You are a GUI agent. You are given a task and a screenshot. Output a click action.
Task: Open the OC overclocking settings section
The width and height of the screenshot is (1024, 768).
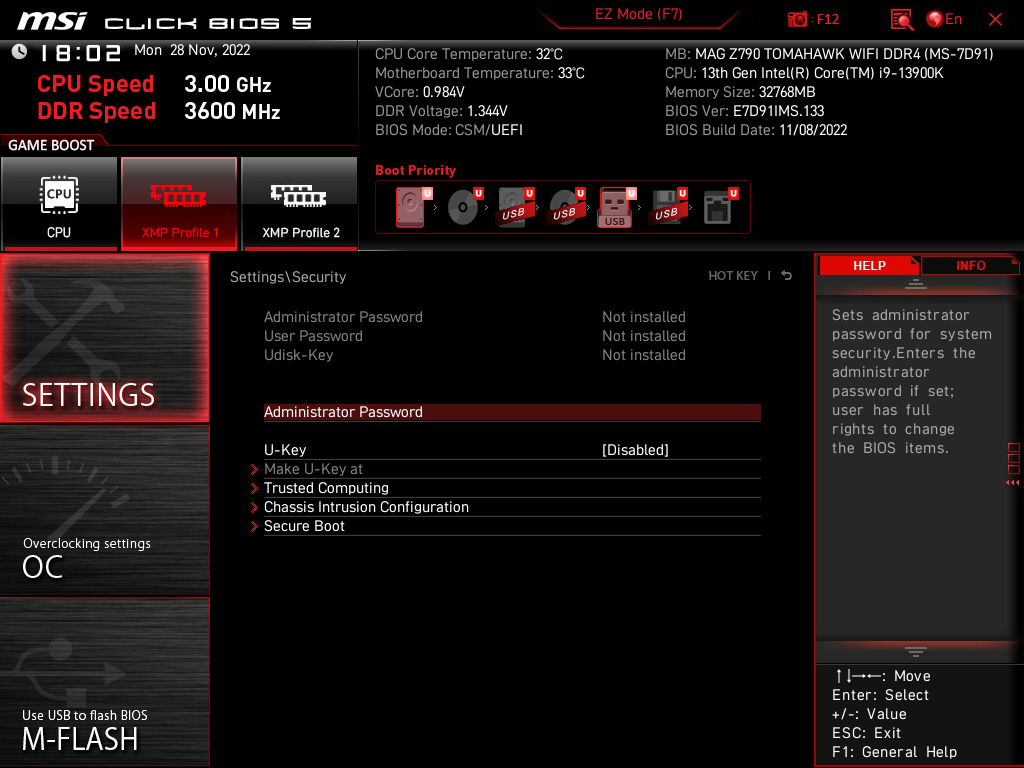[104, 511]
